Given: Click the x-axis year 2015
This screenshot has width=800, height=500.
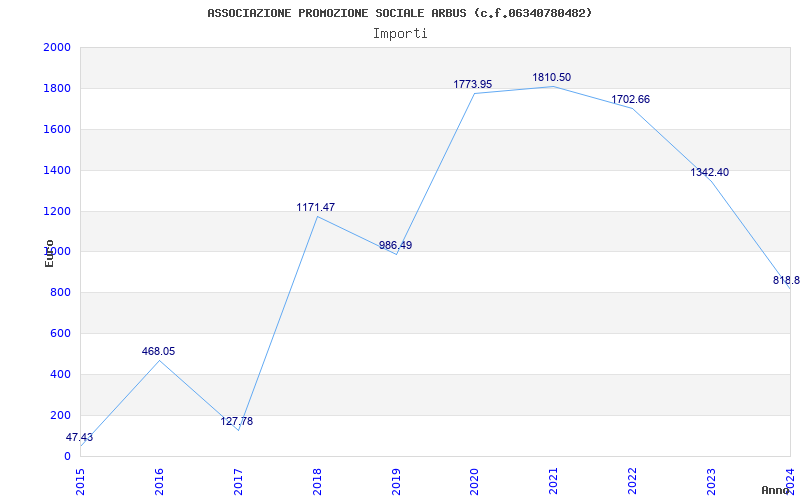Looking at the screenshot, I should pos(80,482).
